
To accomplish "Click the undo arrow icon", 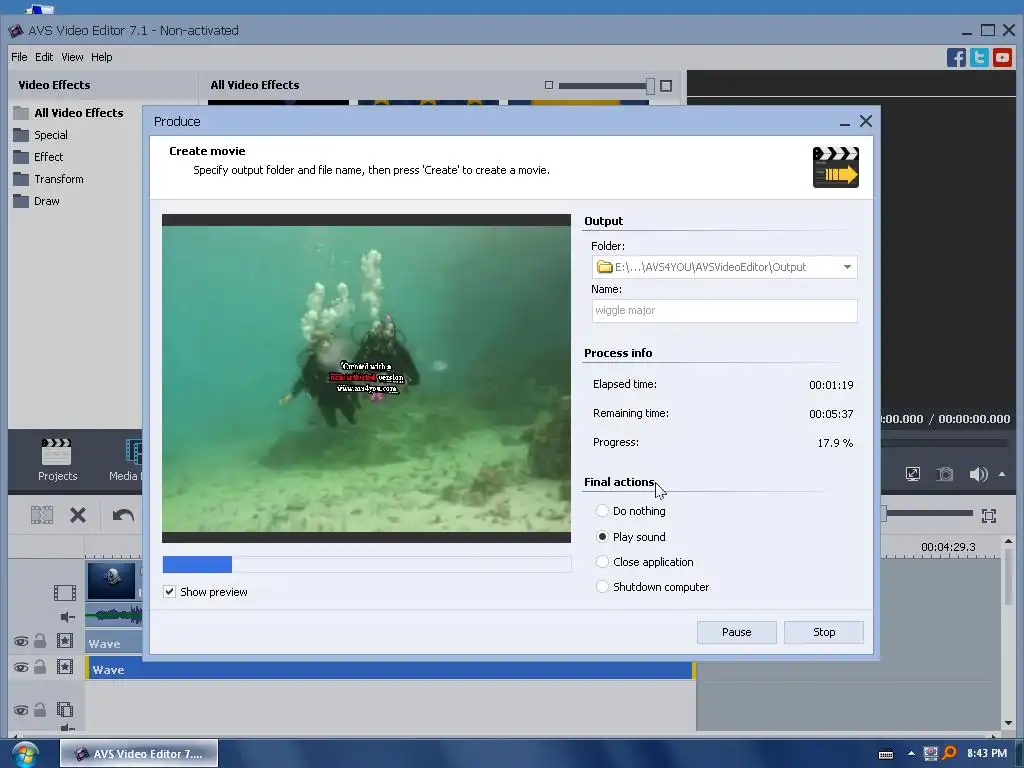I will coord(123,515).
